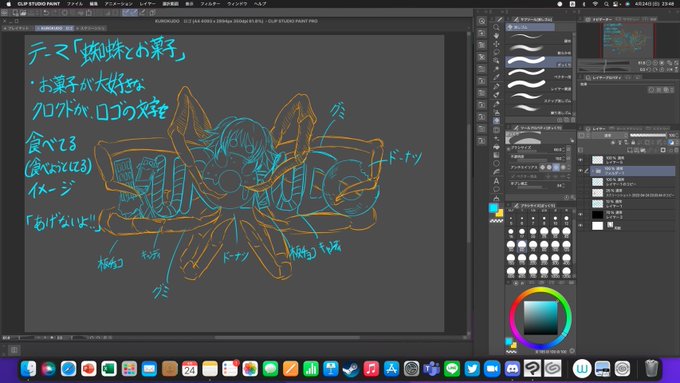Image resolution: width=680 pixels, height=383 pixels.
Task: Select the highlighted wavy-stroke brush preset
Action: click(539, 62)
